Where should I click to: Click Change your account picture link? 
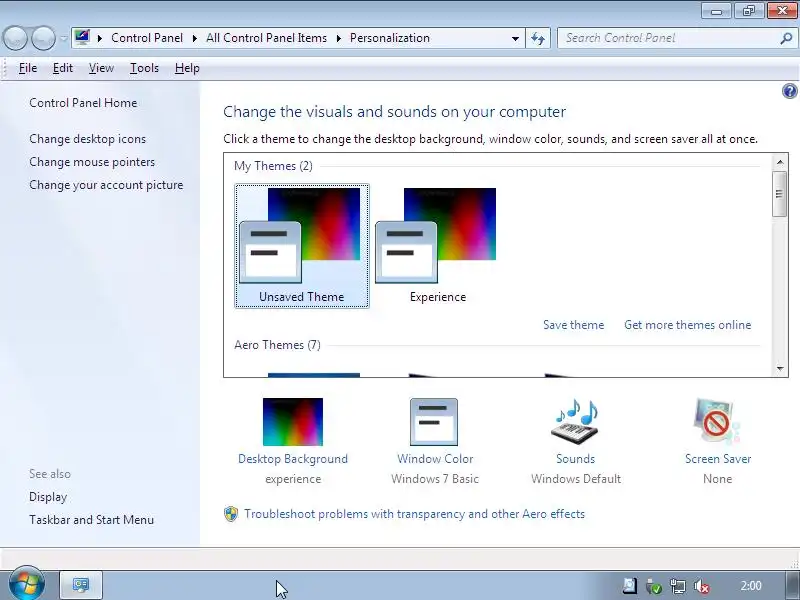[106, 185]
